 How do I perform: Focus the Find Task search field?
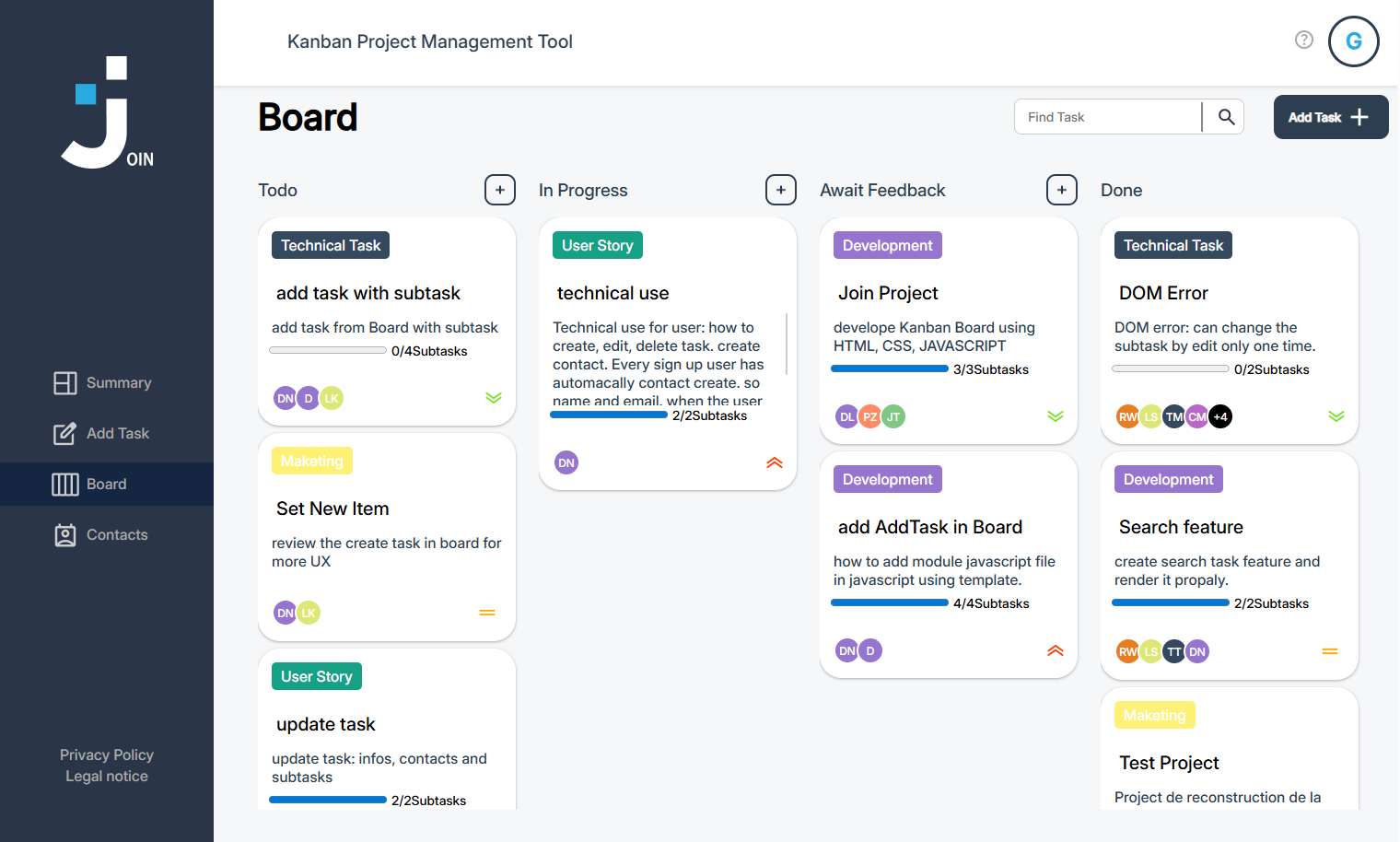point(1109,117)
